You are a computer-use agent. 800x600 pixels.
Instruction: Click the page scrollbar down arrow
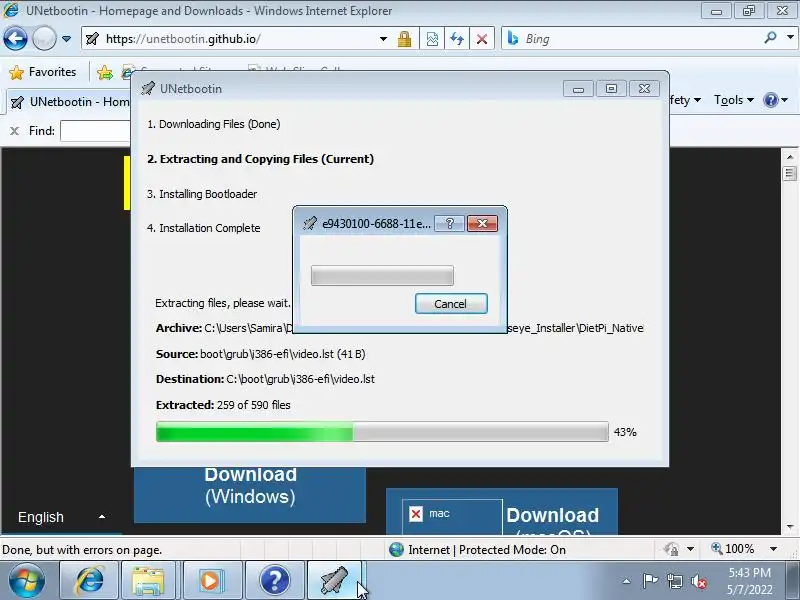790,527
